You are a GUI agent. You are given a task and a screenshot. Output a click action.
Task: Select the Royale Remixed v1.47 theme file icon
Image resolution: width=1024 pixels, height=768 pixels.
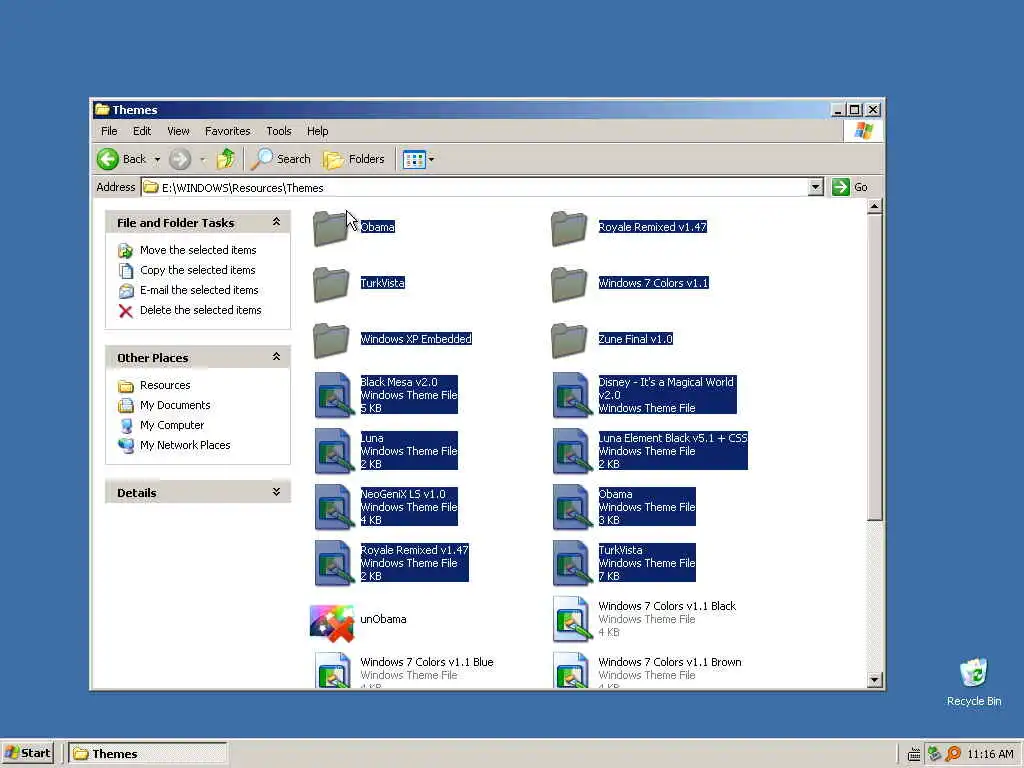coord(334,563)
